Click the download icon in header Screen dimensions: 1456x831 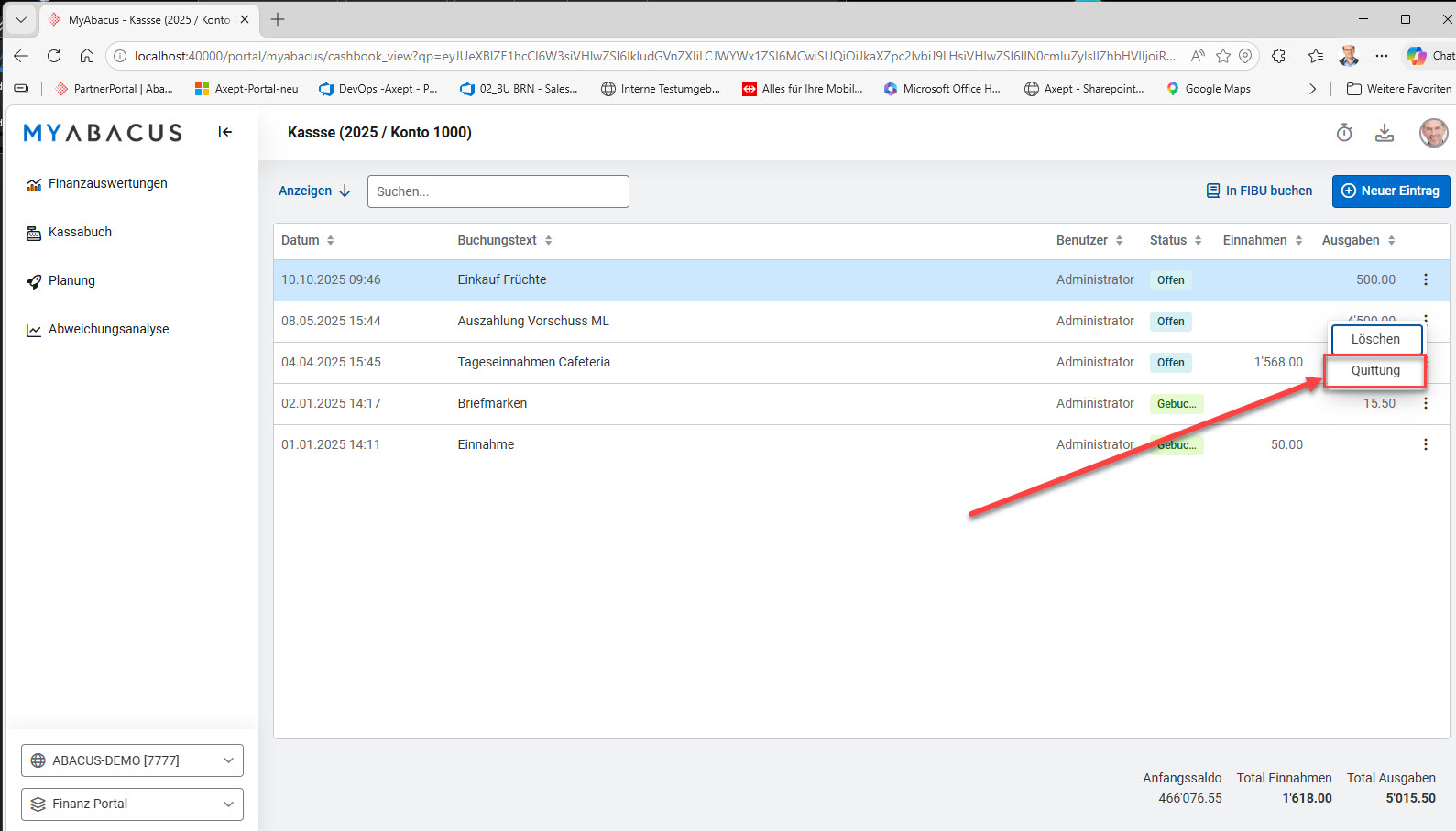click(1385, 133)
